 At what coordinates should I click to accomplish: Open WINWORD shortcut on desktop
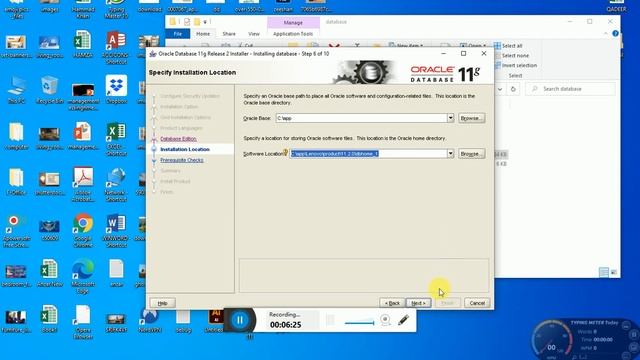(116, 231)
